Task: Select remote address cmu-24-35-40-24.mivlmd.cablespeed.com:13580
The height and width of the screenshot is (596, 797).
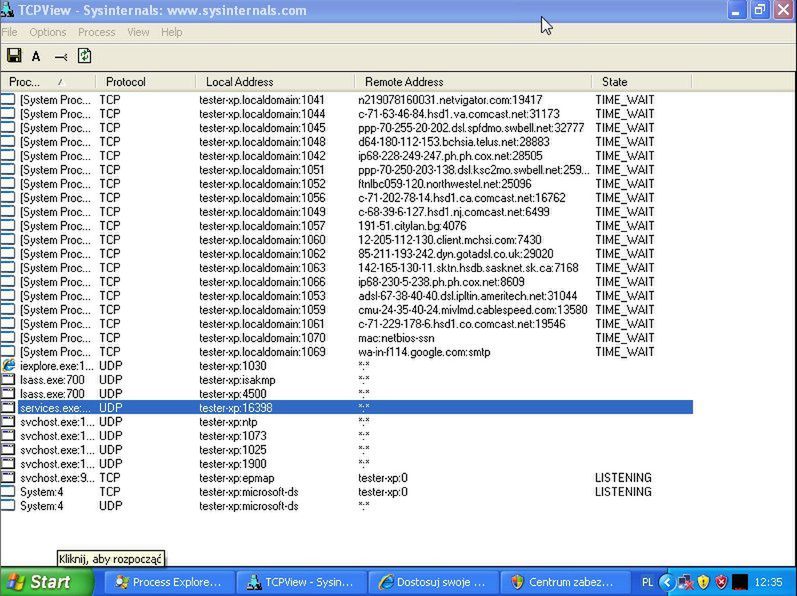Action: (473, 309)
